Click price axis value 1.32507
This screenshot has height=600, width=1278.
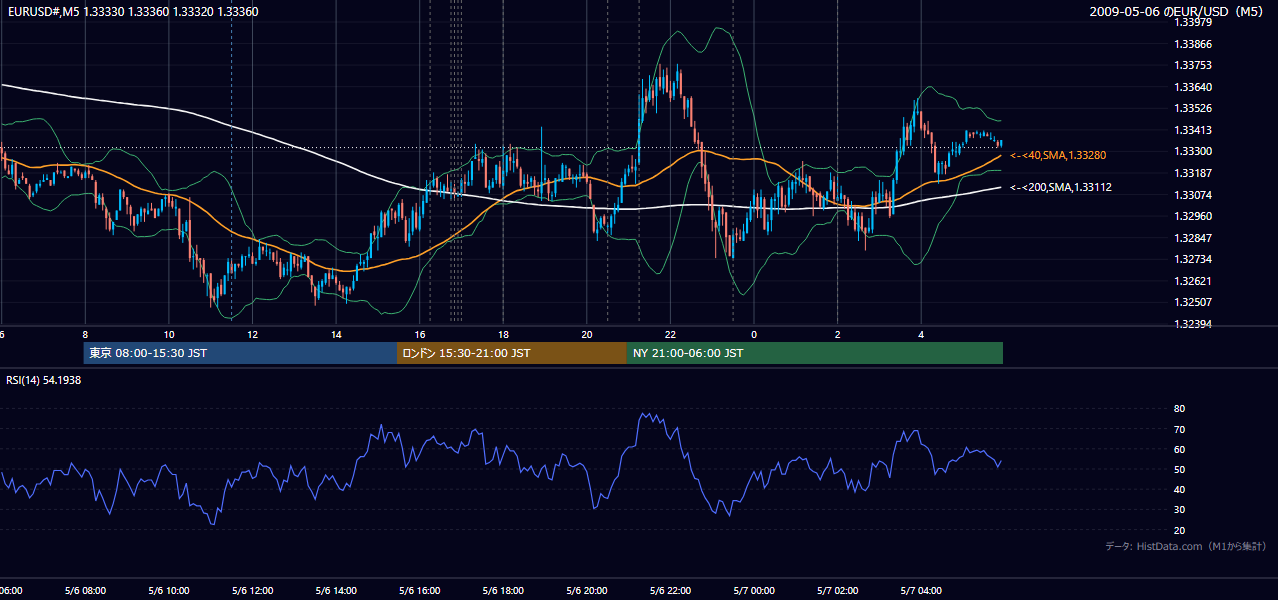pyautogui.click(x=1192, y=302)
